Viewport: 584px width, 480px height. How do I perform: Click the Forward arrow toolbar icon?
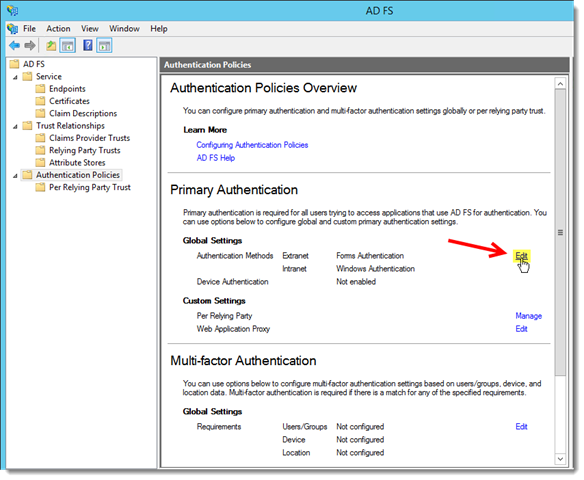click(30, 46)
